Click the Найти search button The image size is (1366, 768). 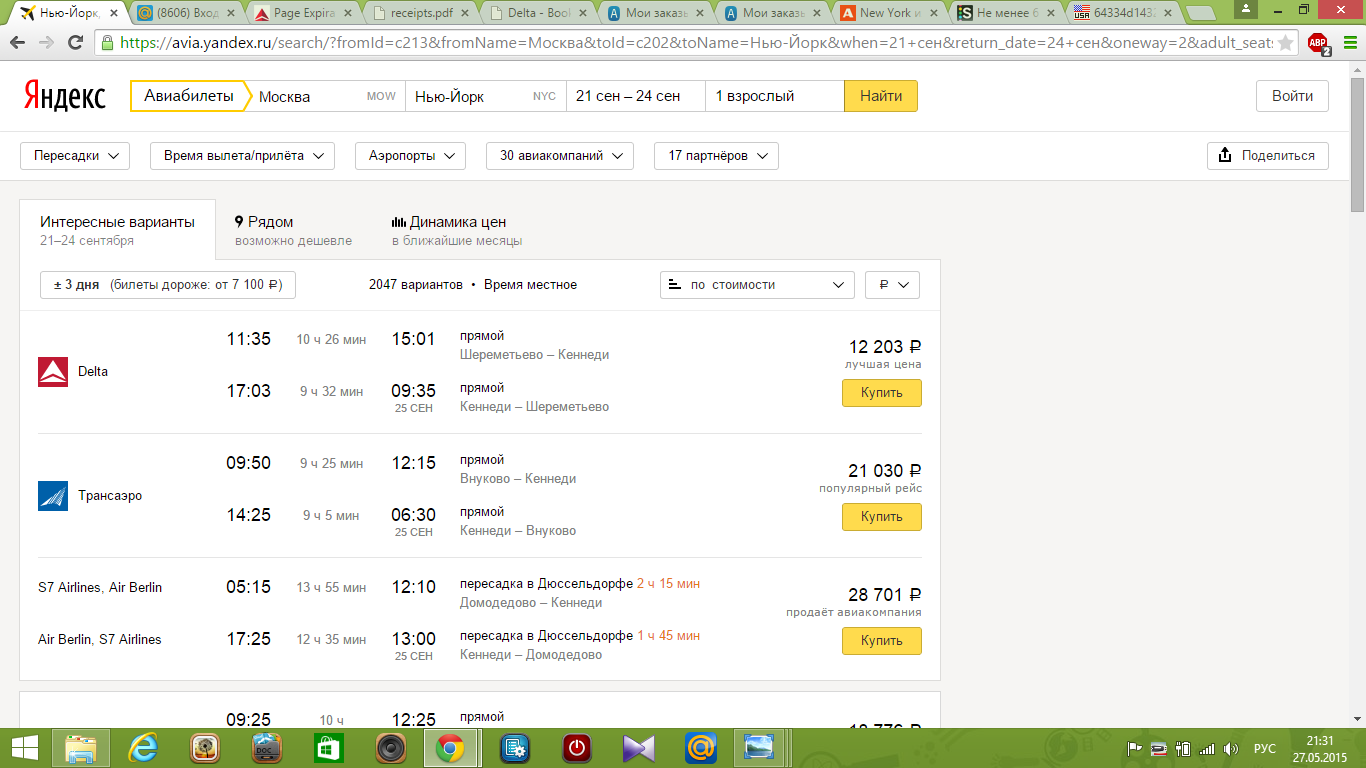(881, 96)
